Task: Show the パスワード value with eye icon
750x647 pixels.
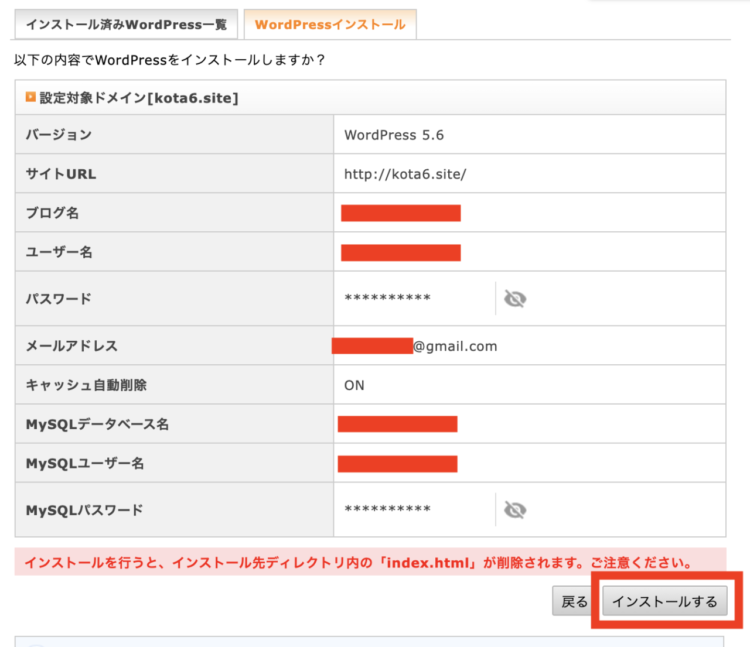Action: (515, 299)
